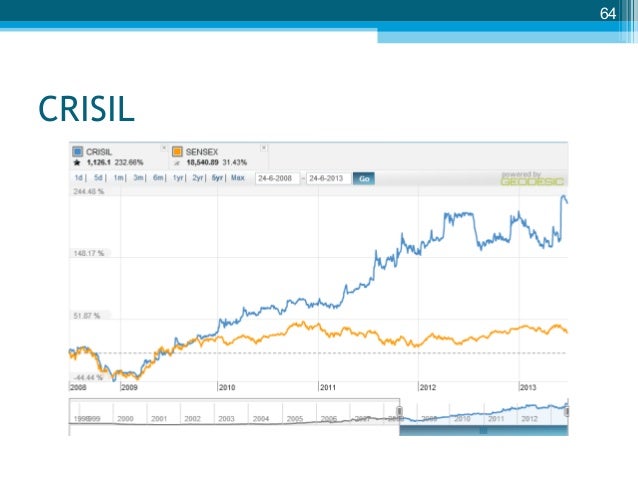
Task: Remove the SENSEX series with its close icon
Action: 264,148
